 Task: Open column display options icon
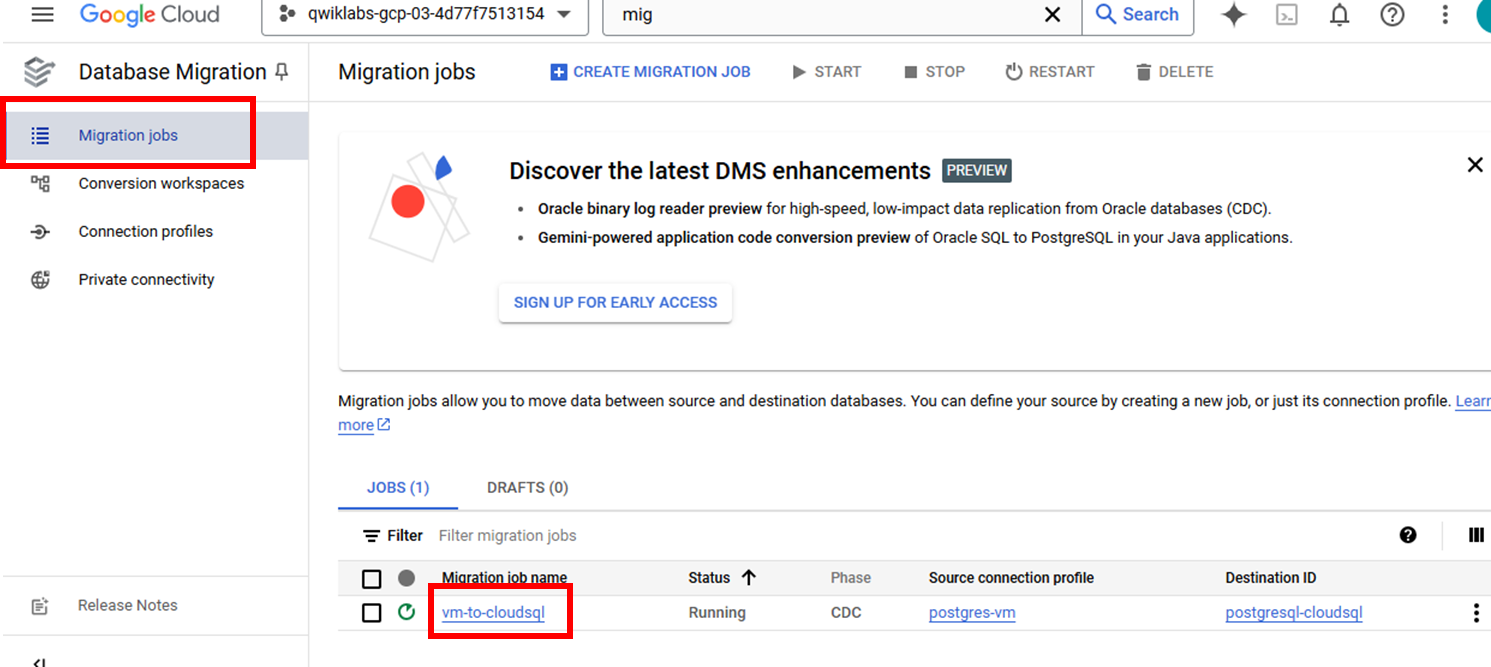[x=1476, y=535]
